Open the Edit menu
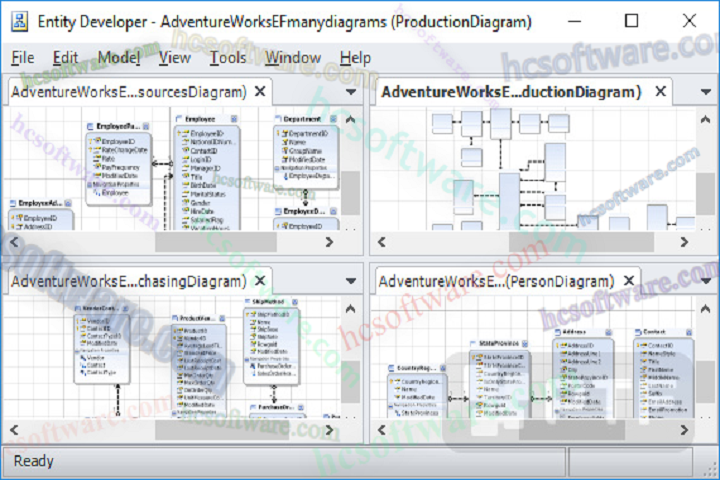 (65, 58)
